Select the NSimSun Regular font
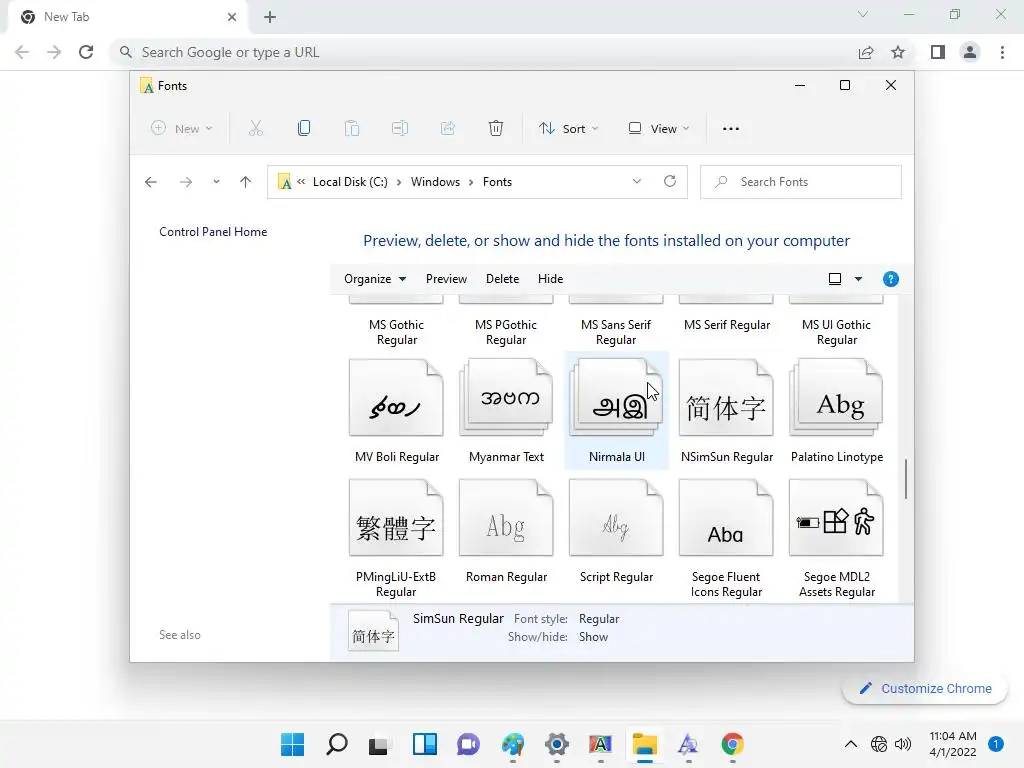The height and width of the screenshot is (768, 1024). (726, 411)
